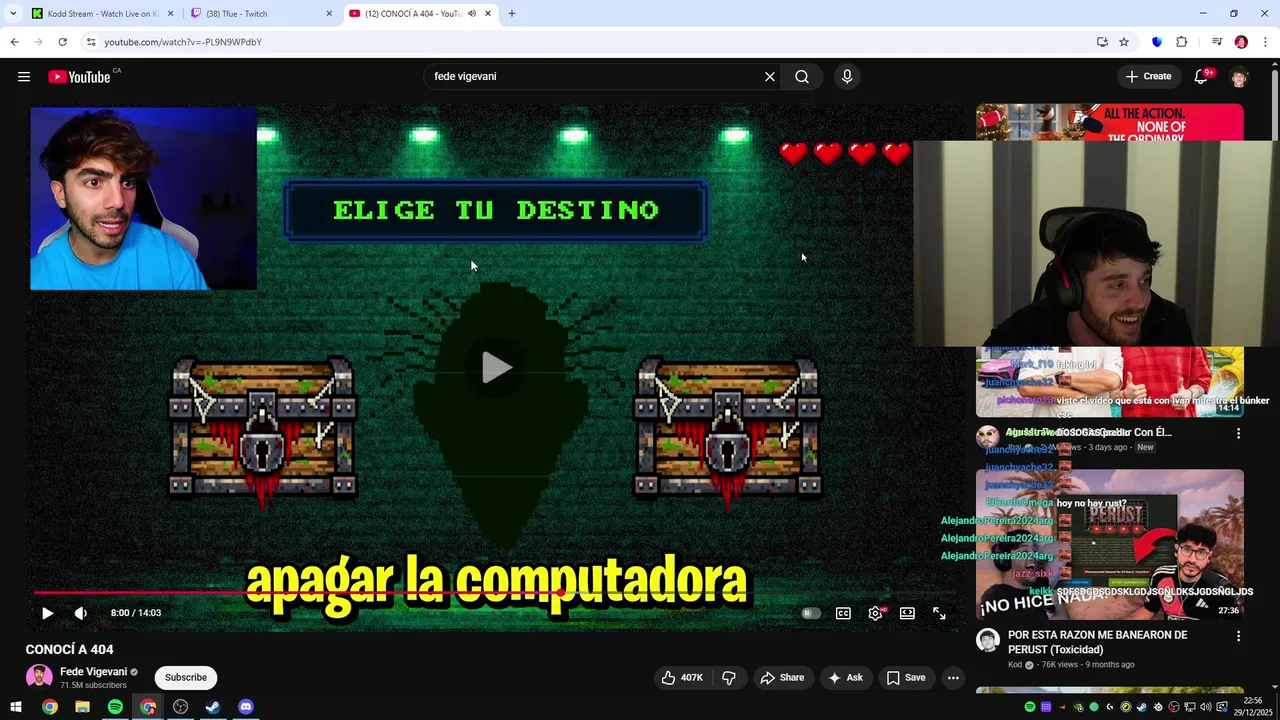Open the blue shield extension
The height and width of the screenshot is (720, 1280).
1157,42
